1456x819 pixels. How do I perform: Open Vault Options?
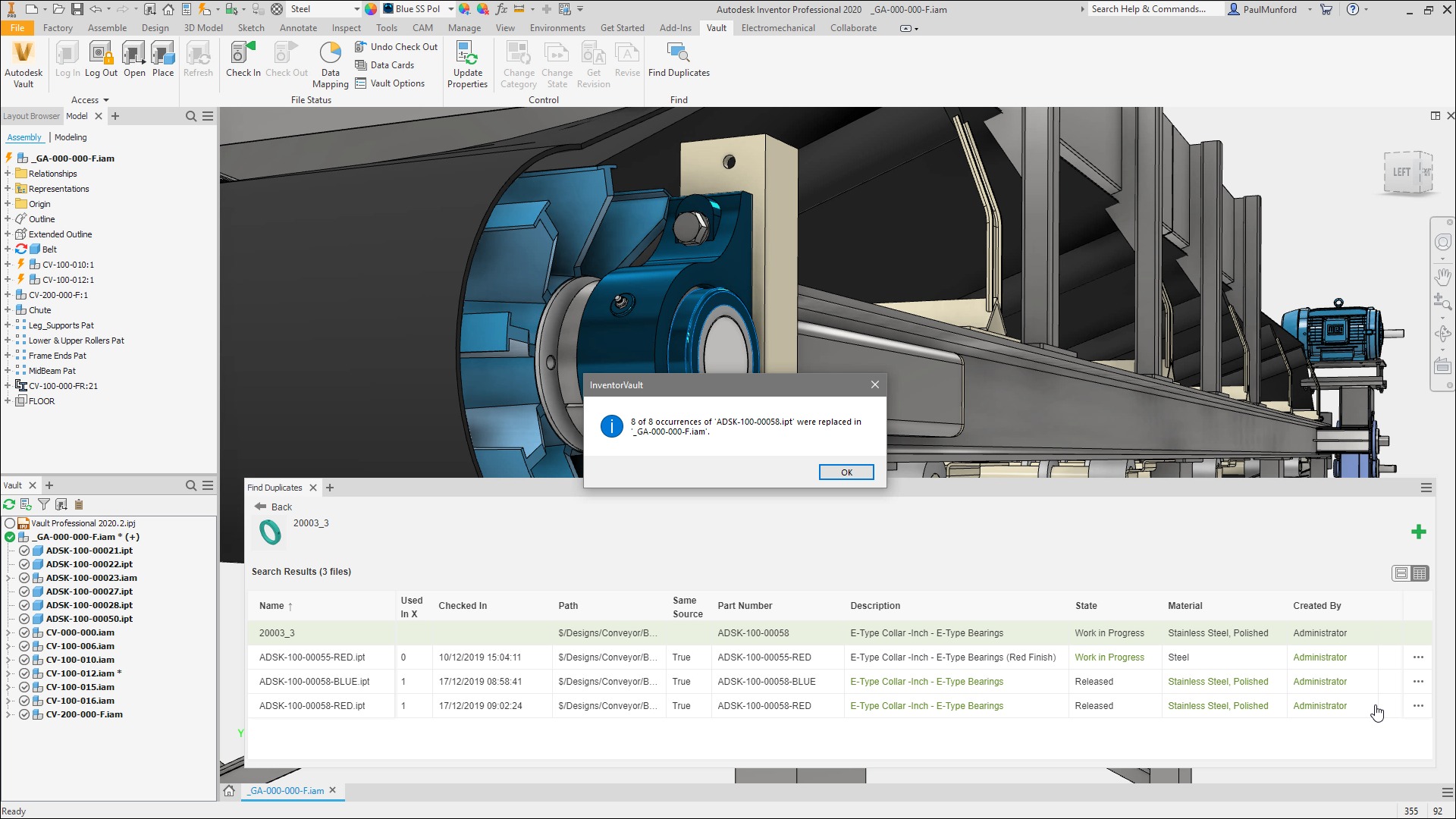coord(390,83)
